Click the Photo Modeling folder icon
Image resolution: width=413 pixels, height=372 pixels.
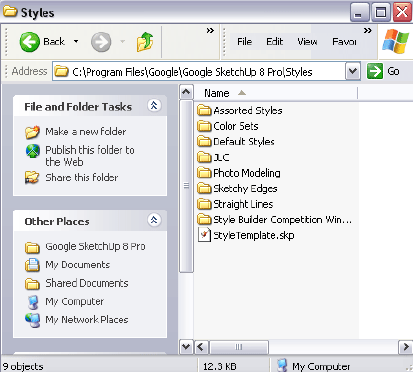pos(204,172)
